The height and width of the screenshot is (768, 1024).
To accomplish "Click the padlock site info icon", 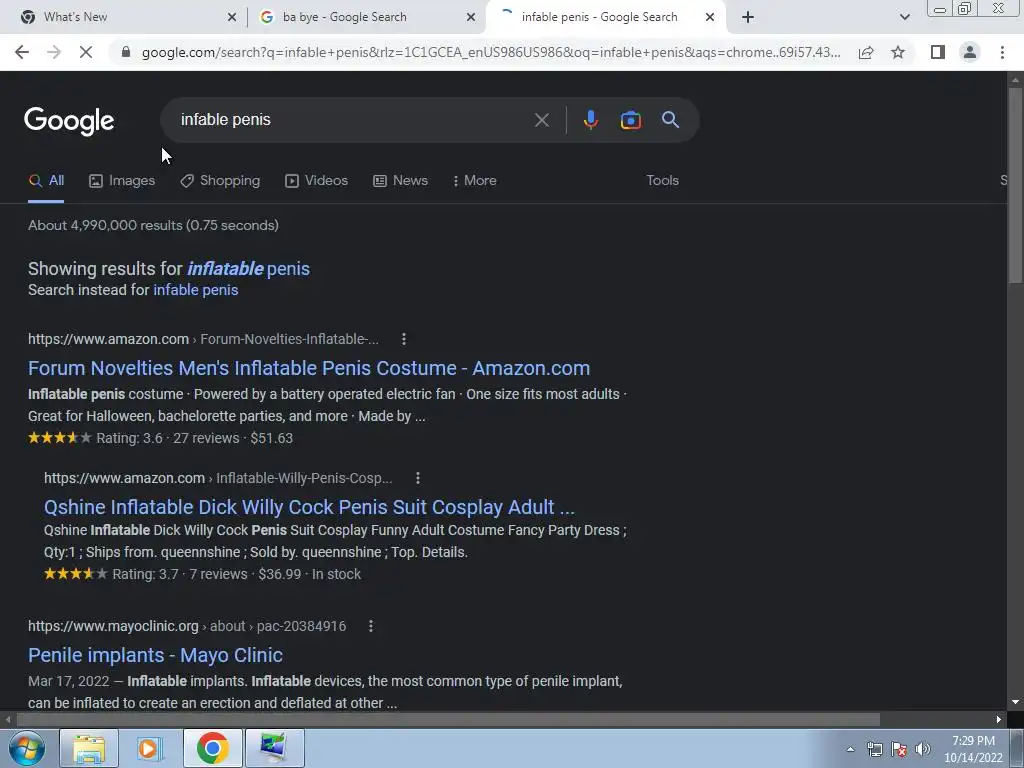I will click(126, 52).
